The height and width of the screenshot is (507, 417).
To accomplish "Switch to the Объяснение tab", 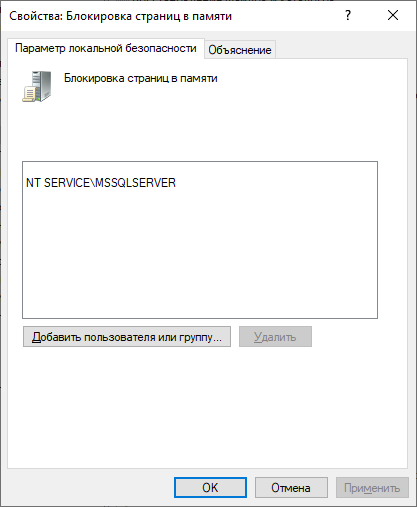I will pos(240,50).
